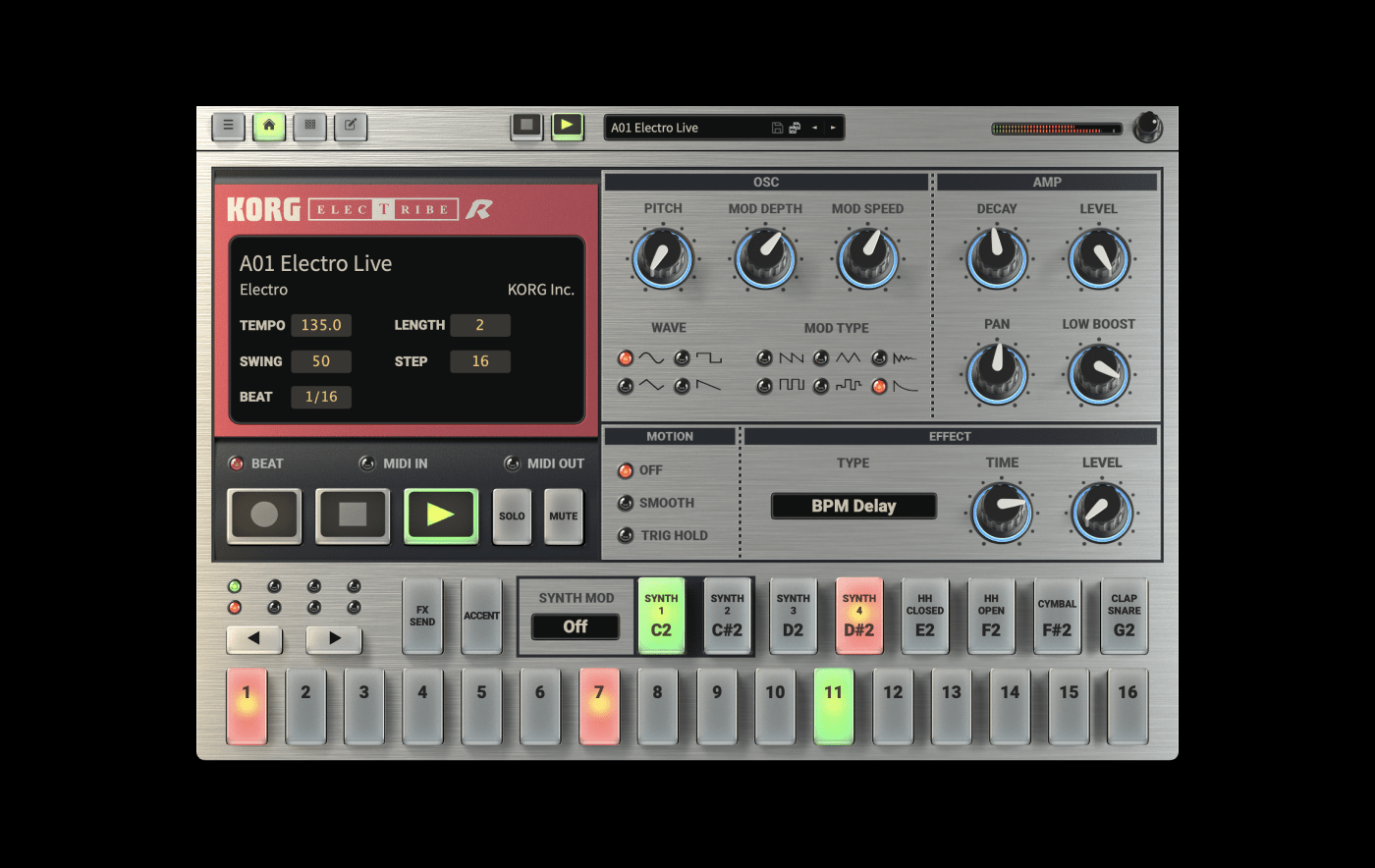Go to previous preset with left arrow
The height and width of the screenshot is (868, 1375).
[x=814, y=128]
